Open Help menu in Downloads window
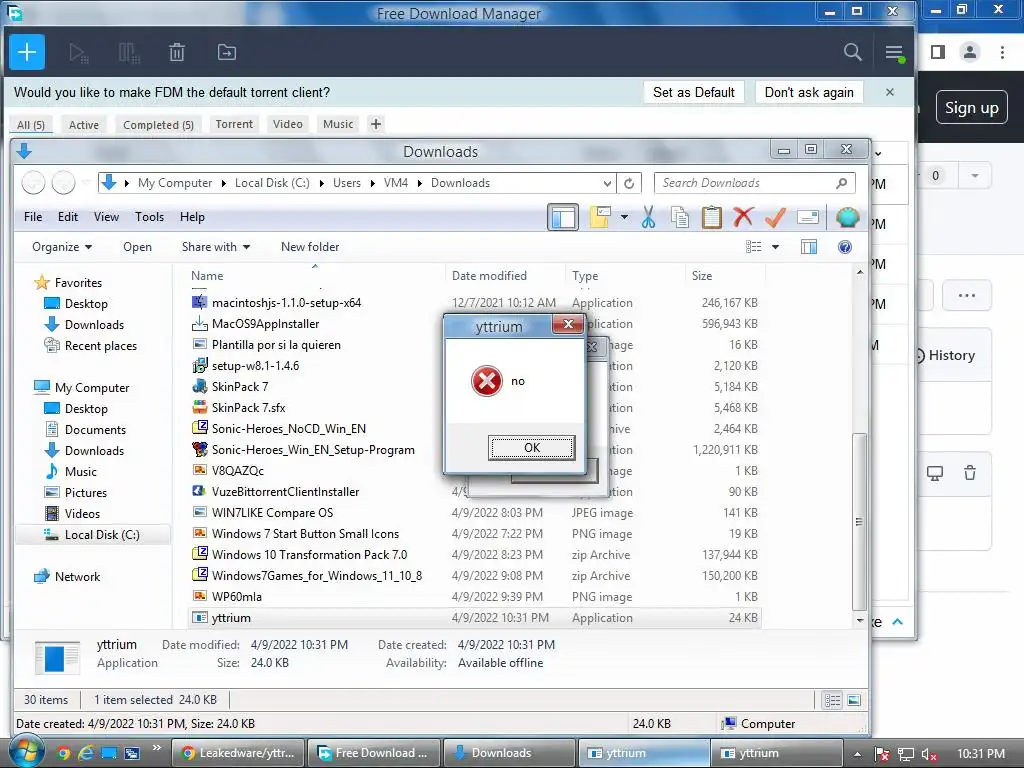Screen dimensions: 1024x768 click(x=192, y=217)
